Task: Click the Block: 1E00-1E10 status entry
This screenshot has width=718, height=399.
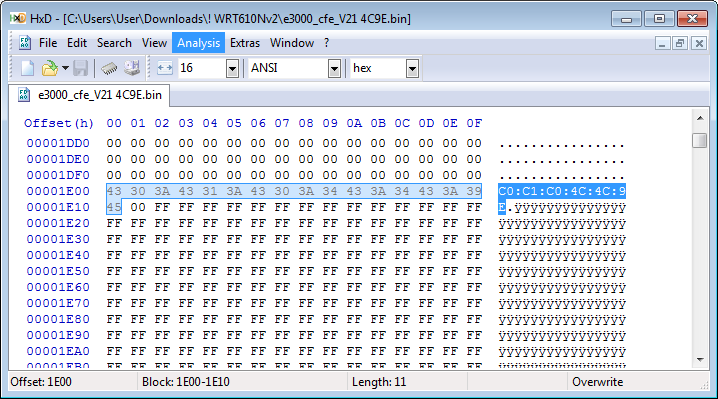Action: pyautogui.click(x=185, y=382)
